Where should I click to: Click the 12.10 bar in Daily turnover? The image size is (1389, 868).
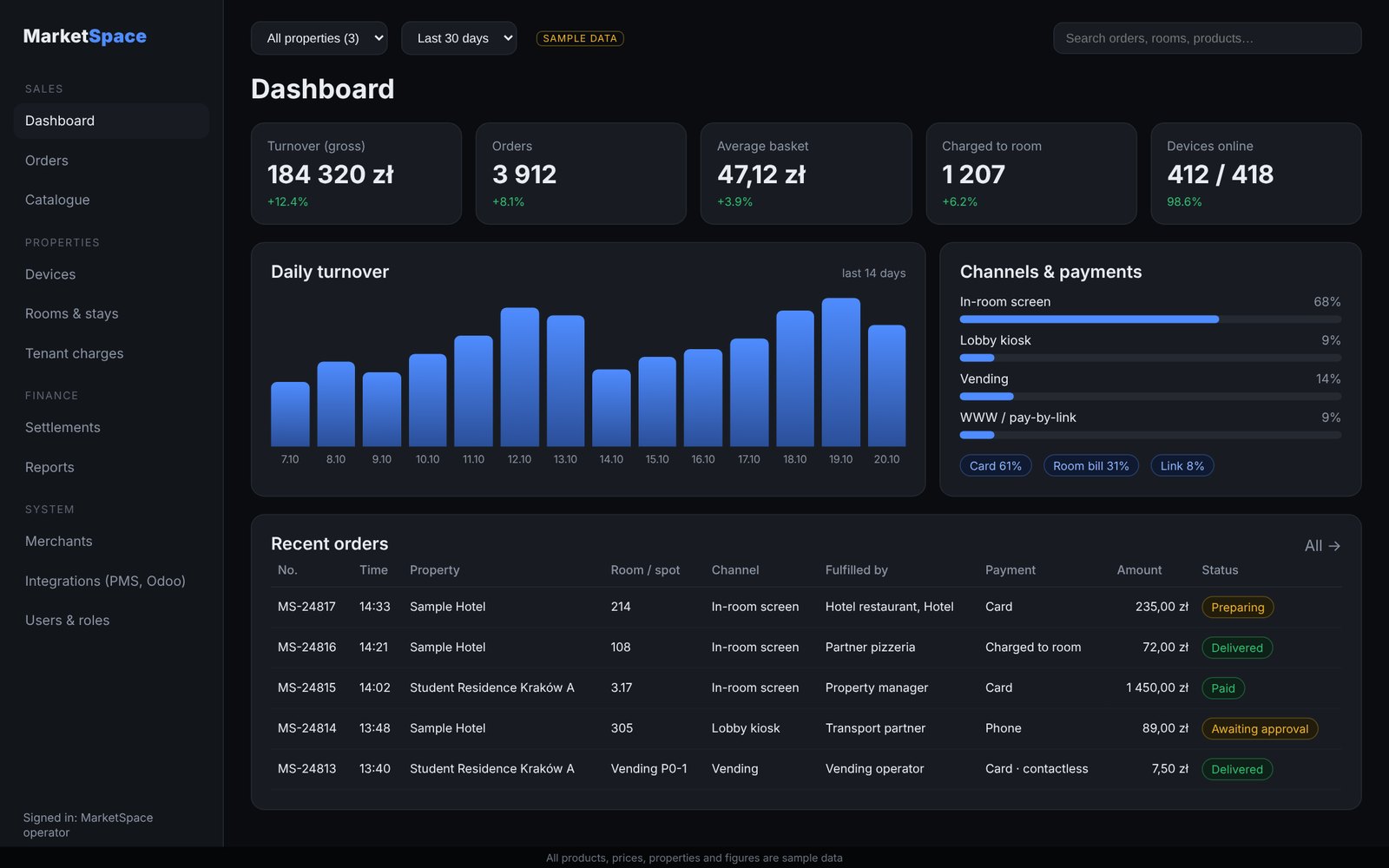click(519, 377)
